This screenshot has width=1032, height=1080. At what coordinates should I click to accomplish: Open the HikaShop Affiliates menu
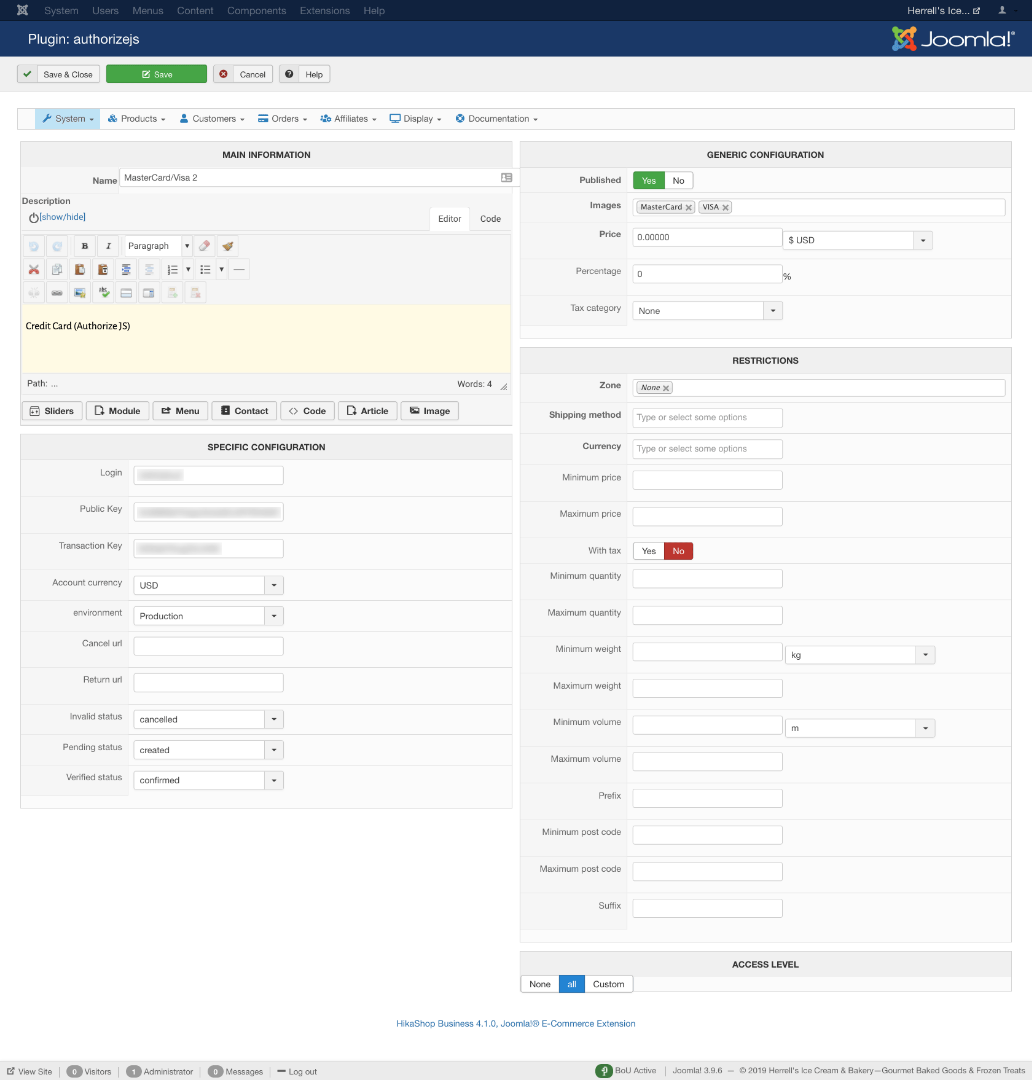(x=348, y=119)
